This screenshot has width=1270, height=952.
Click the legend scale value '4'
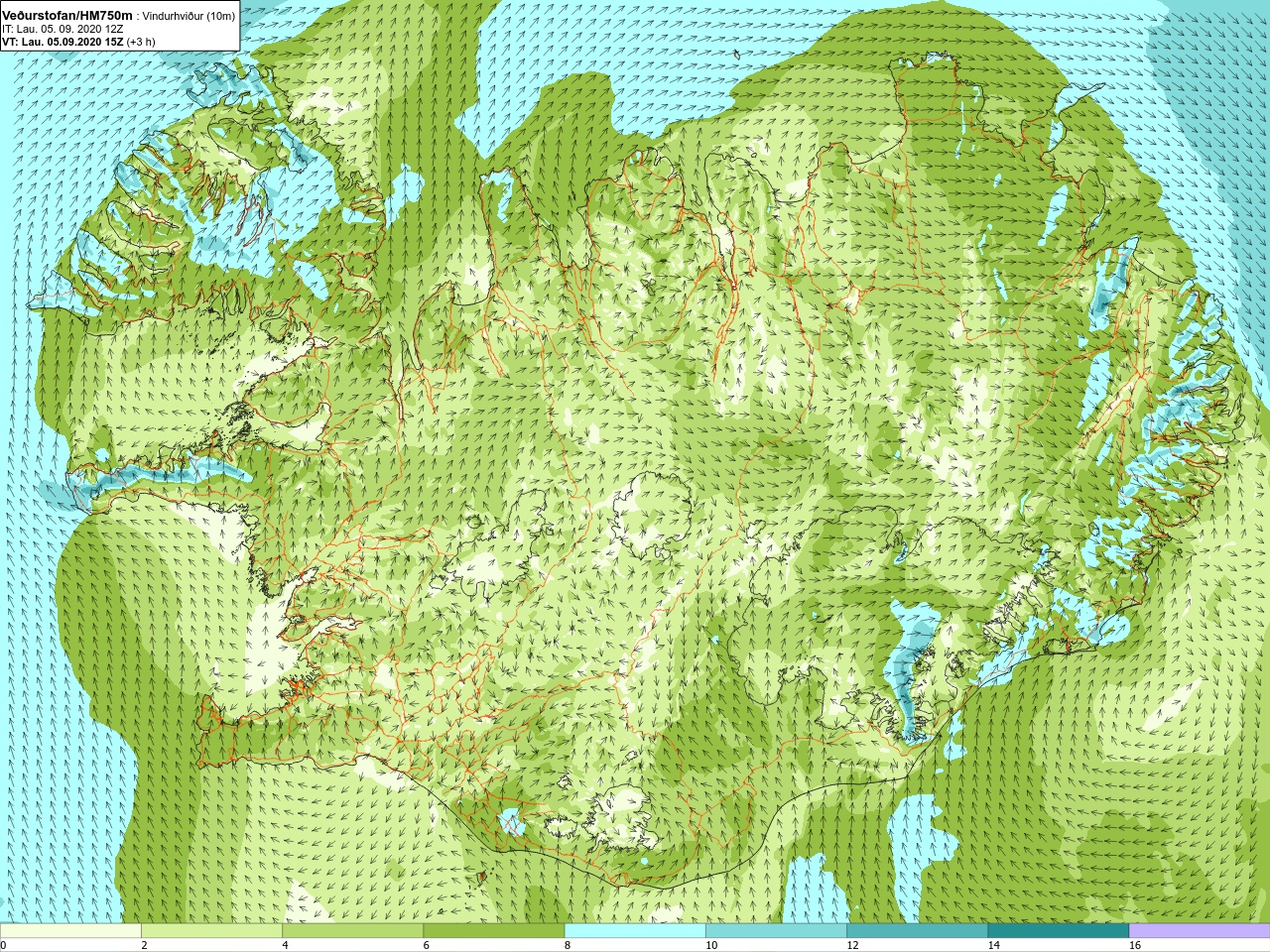(286, 945)
